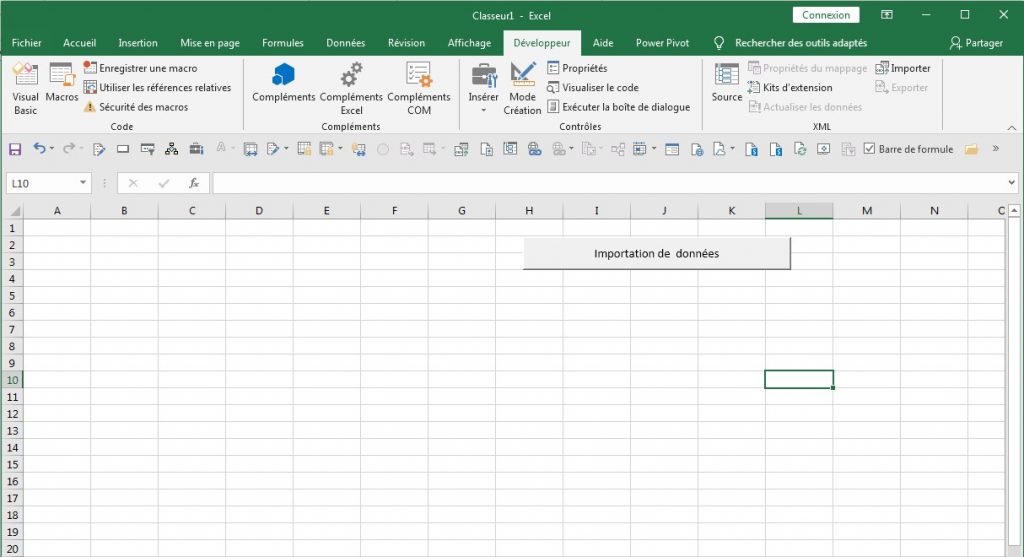Image resolution: width=1024 pixels, height=557 pixels.
Task: Show more quick access toolbar commands
Action: pyautogui.click(x=996, y=149)
